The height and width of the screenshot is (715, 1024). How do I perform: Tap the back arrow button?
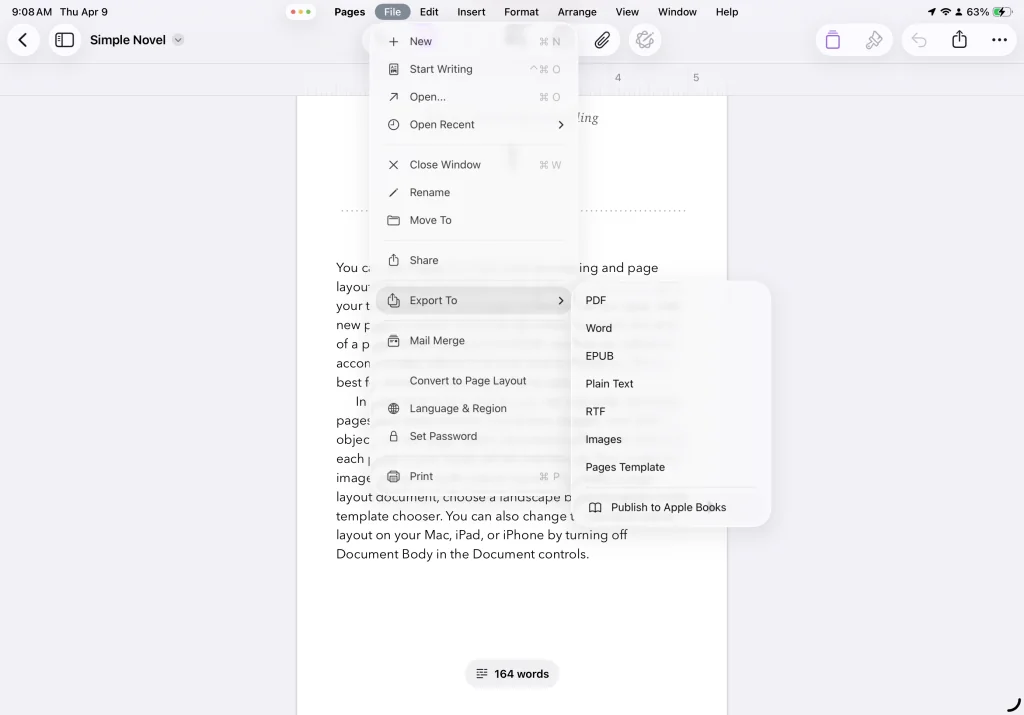coord(24,40)
